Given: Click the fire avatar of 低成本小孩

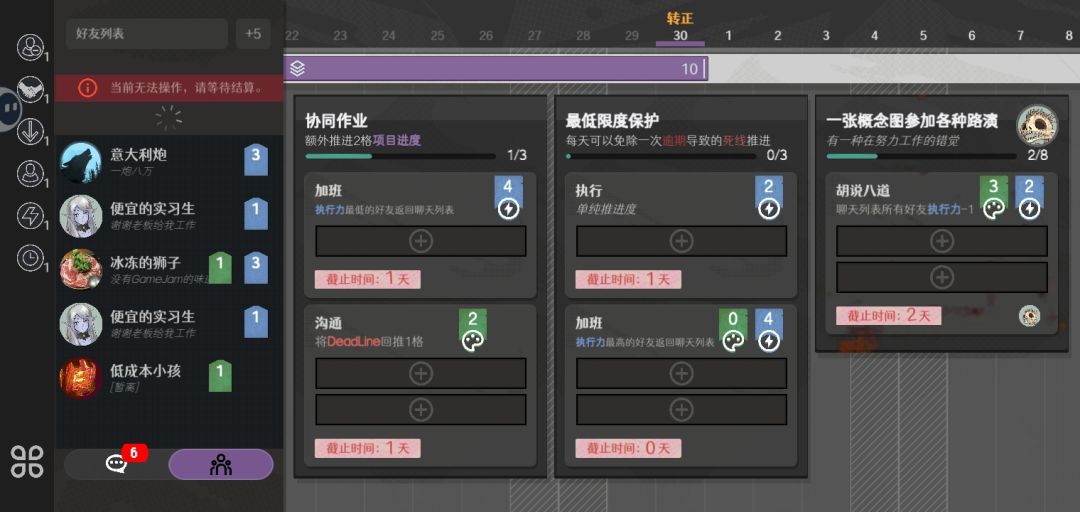Looking at the screenshot, I should 81,378.
